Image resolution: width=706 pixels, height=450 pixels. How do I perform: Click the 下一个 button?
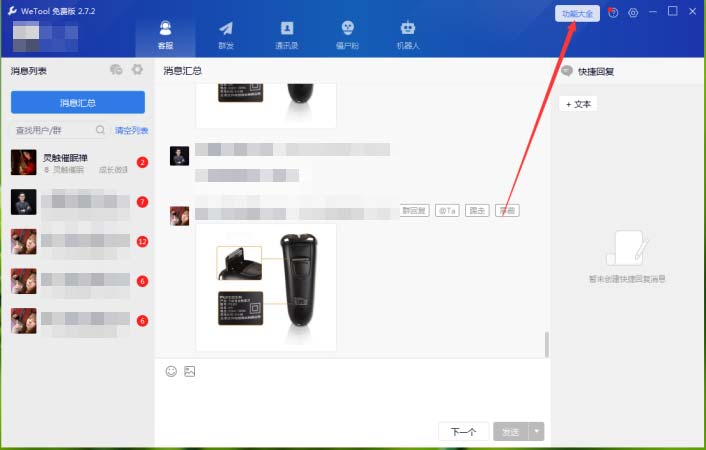[463, 432]
